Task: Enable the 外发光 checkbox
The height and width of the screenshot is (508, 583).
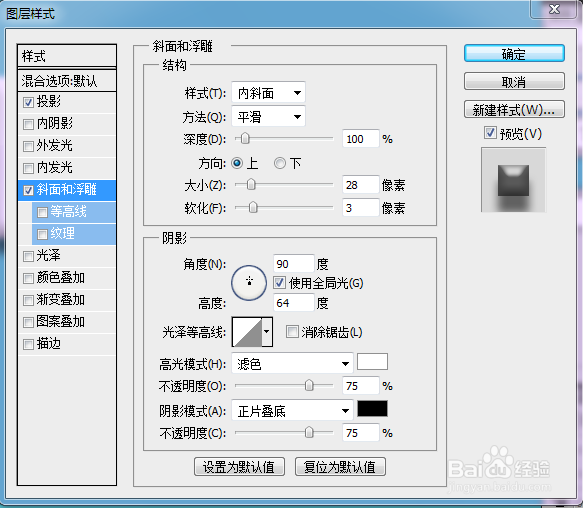Action: (28, 146)
